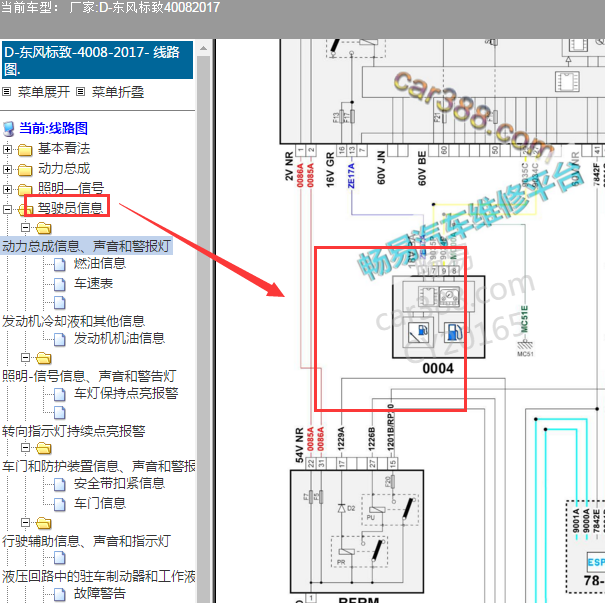The height and width of the screenshot is (603, 605).
Task: Open the 转向指示灯持续点亮报警 page
Action: 73,431
